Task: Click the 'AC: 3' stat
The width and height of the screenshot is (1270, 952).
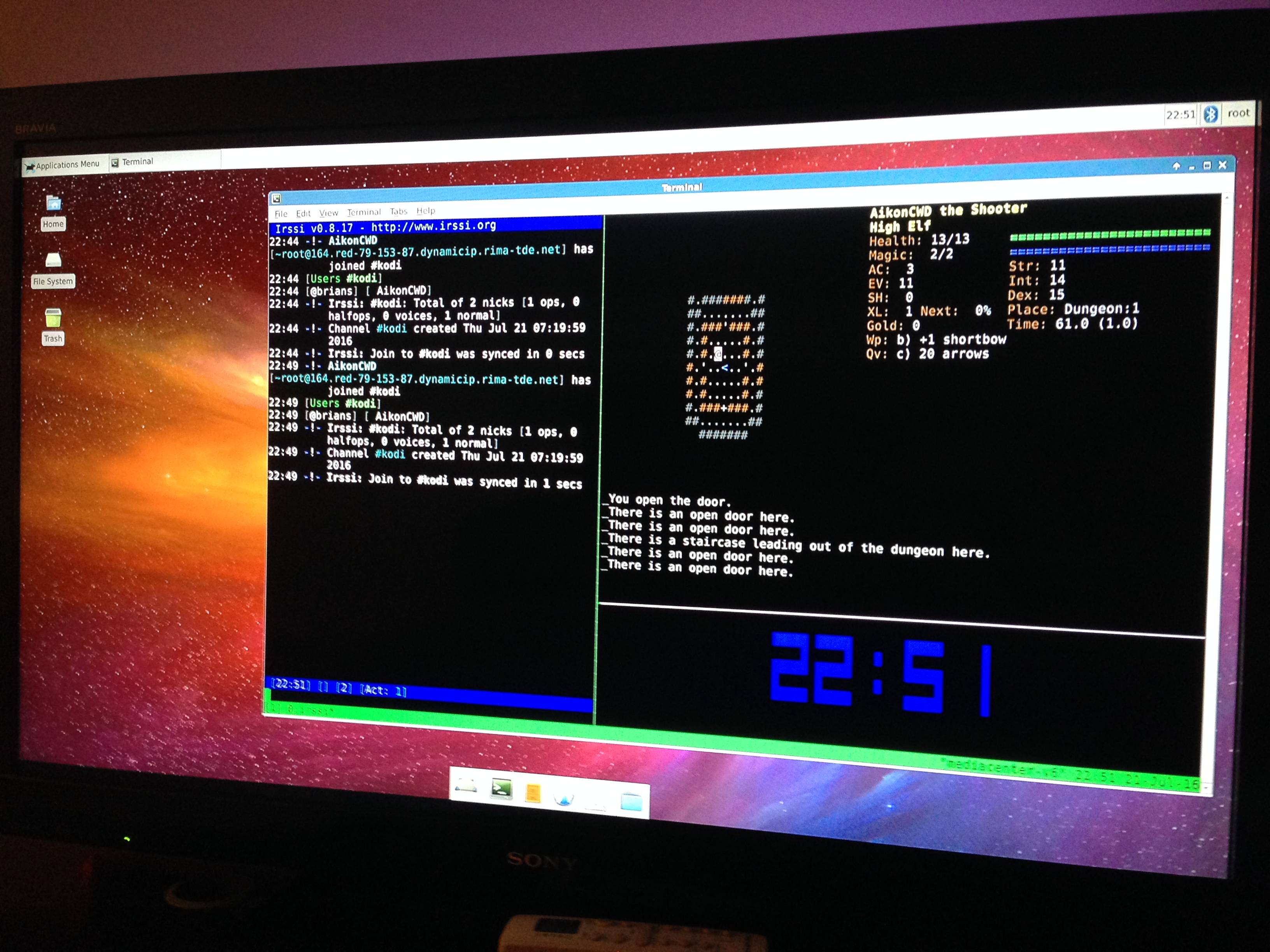Action: click(891, 269)
